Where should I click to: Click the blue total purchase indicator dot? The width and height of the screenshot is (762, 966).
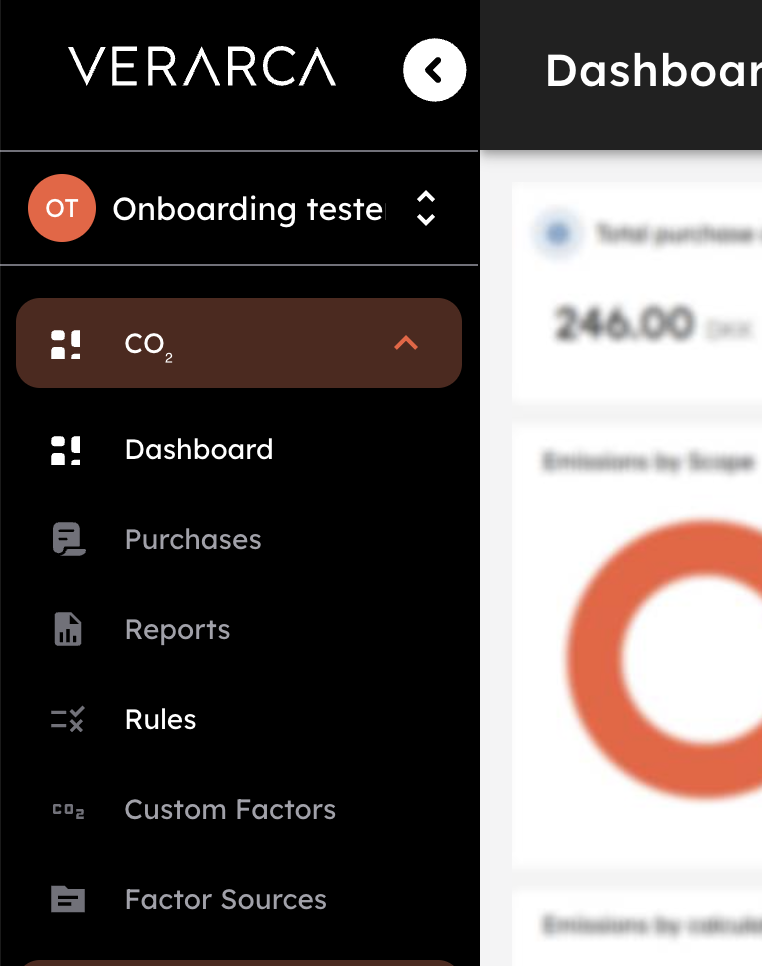[558, 233]
